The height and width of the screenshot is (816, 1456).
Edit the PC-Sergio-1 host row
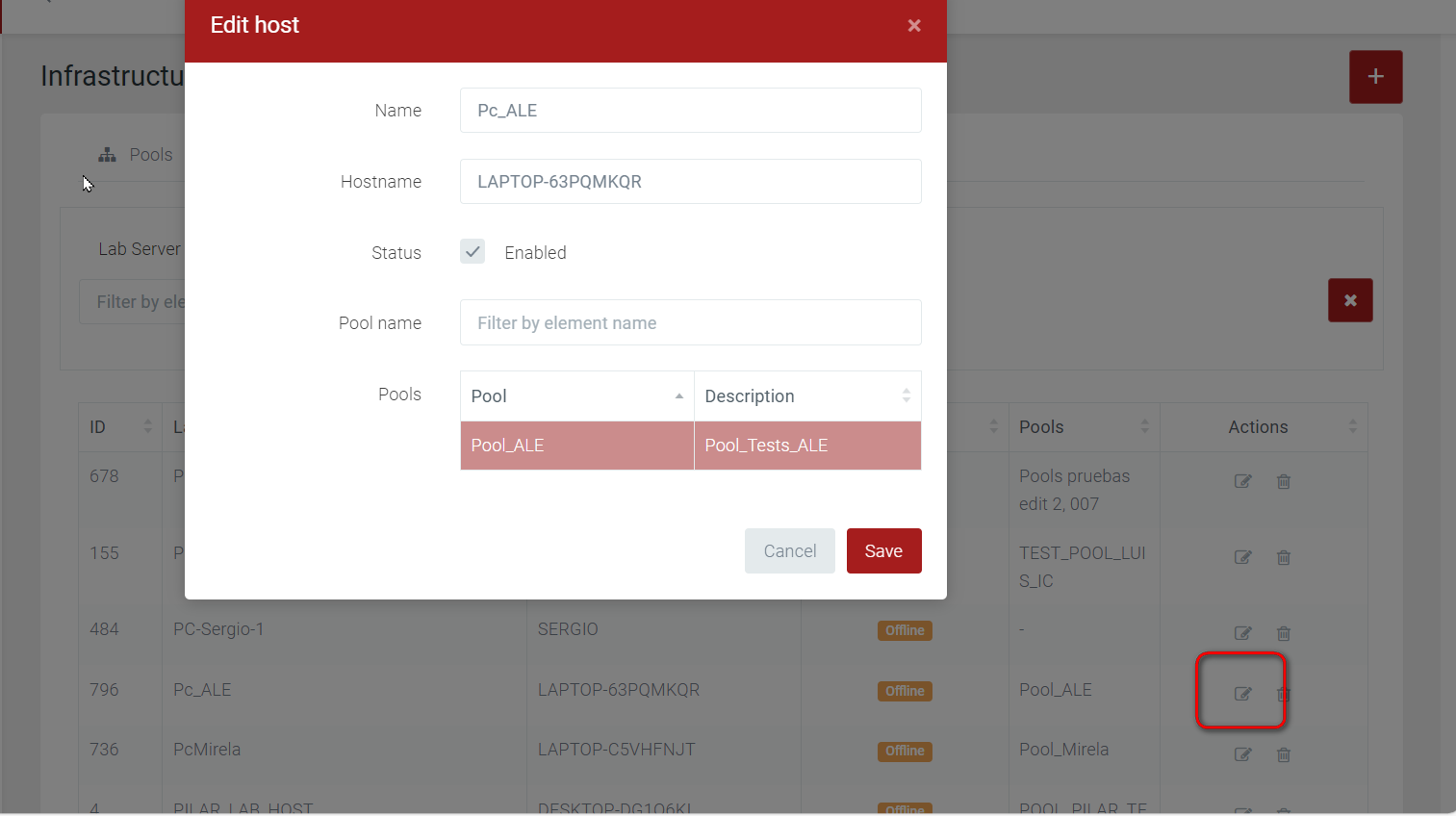pos(1242,633)
